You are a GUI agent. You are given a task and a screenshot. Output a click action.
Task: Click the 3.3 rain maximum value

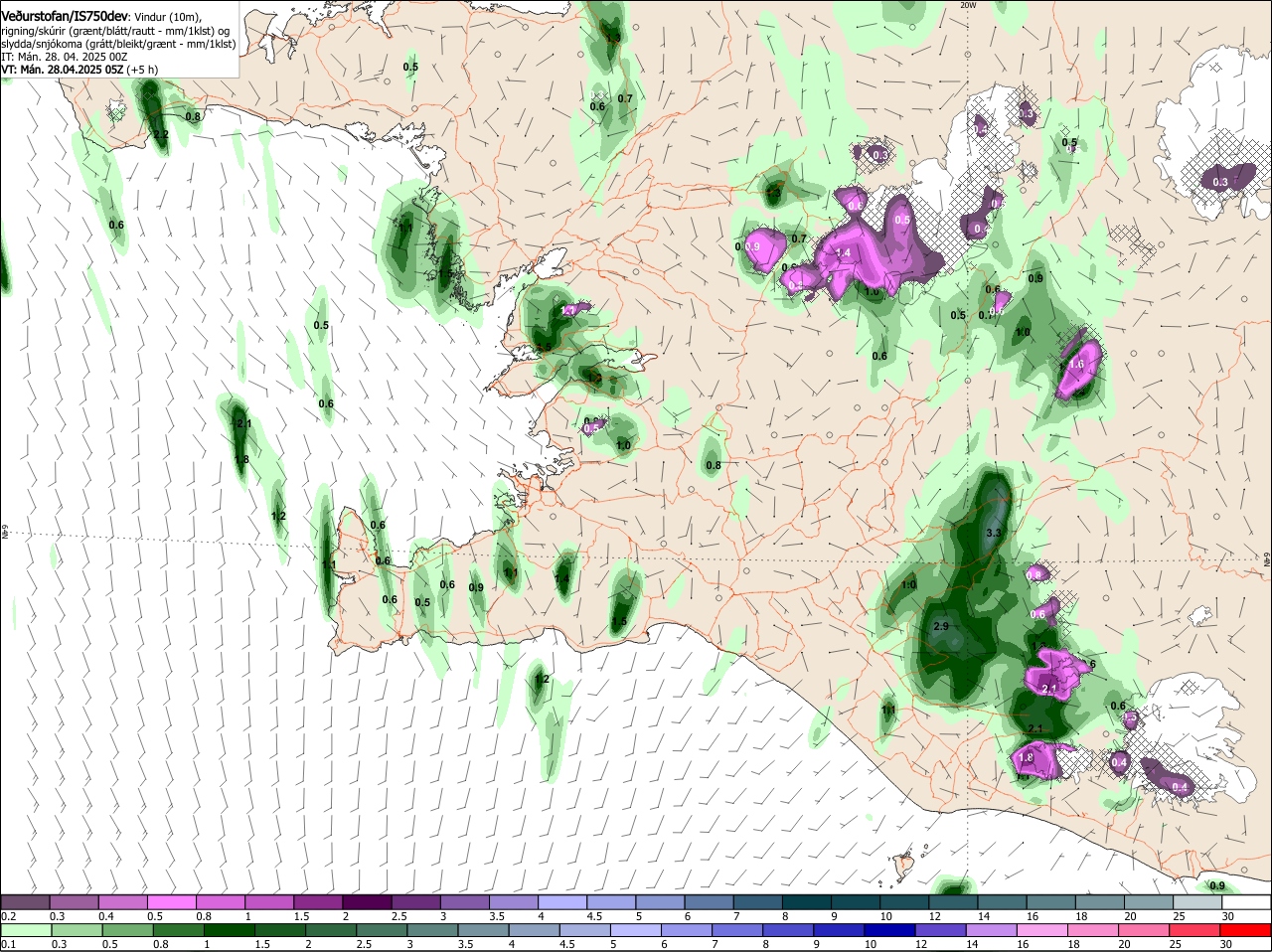pyautogui.click(x=993, y=534)
